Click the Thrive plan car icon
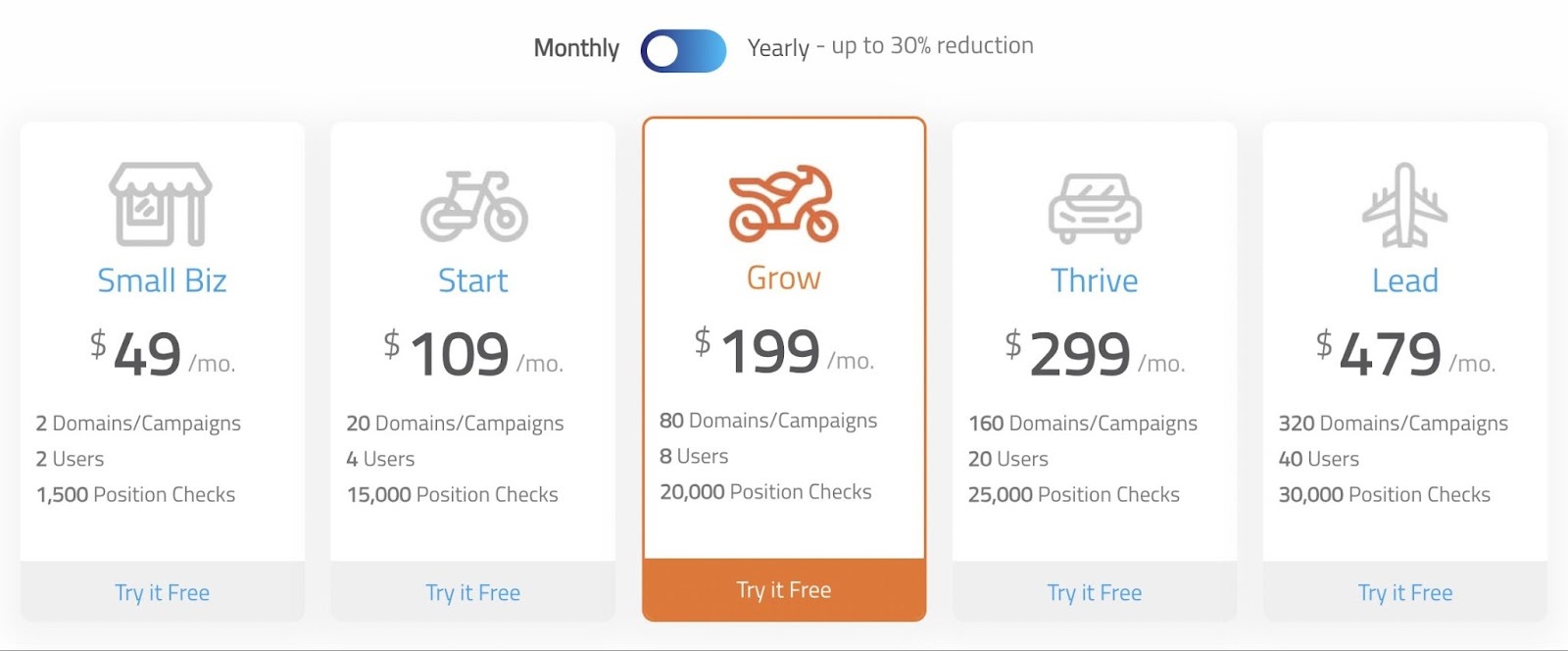The image size is (1568, 651). (1095, 208)
